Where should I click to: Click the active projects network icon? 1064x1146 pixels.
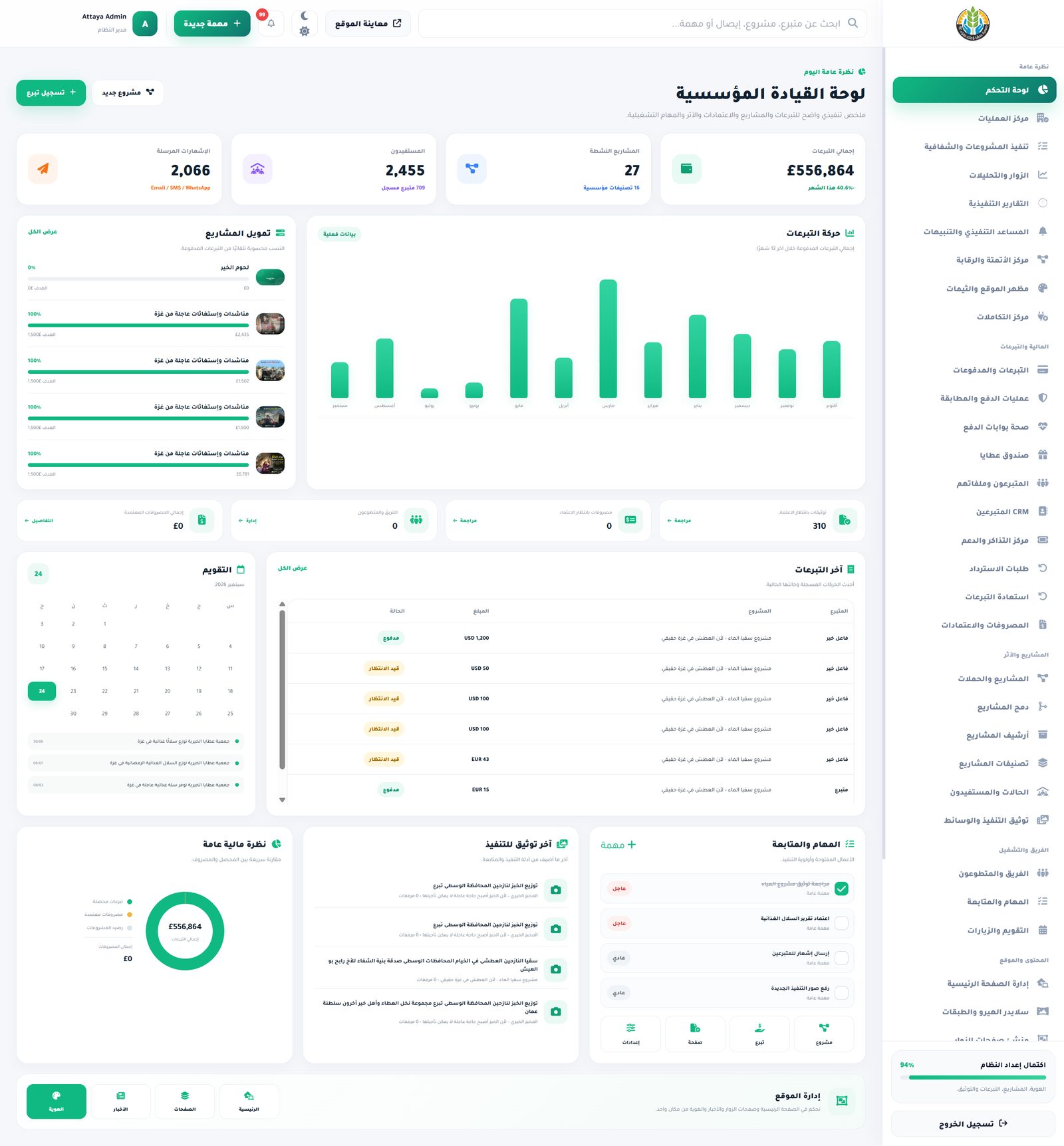coord(471,169)
